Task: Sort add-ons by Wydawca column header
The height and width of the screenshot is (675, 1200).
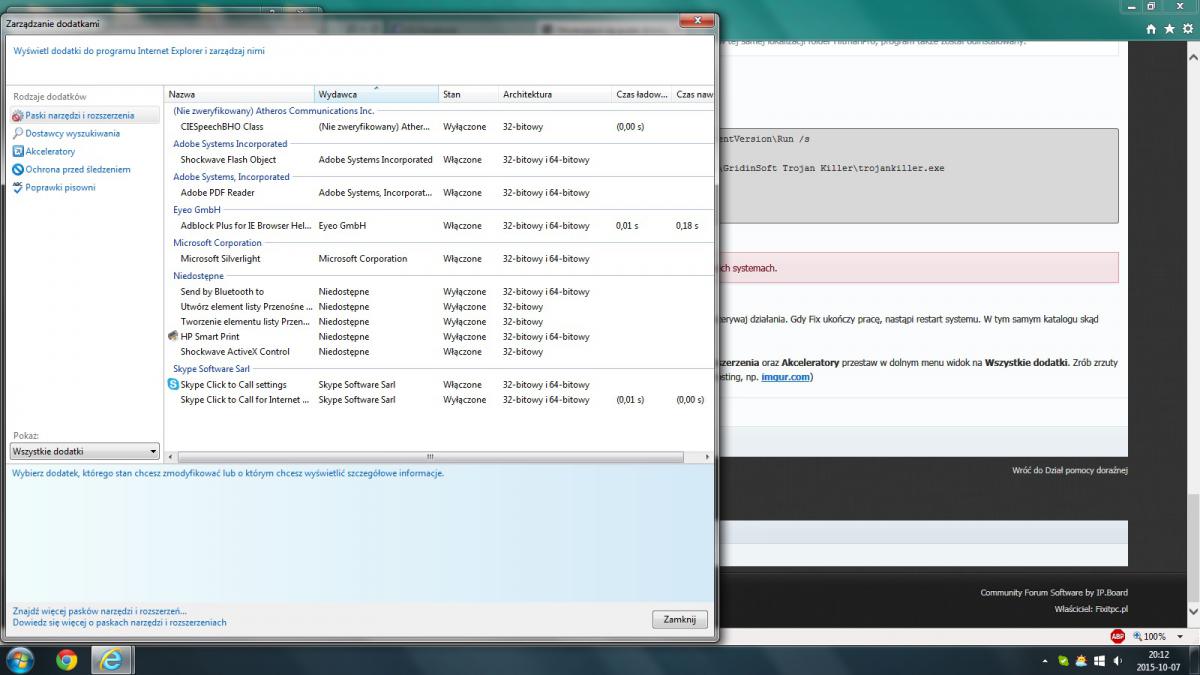Action: pyautogui.click(x=376, y=94)
